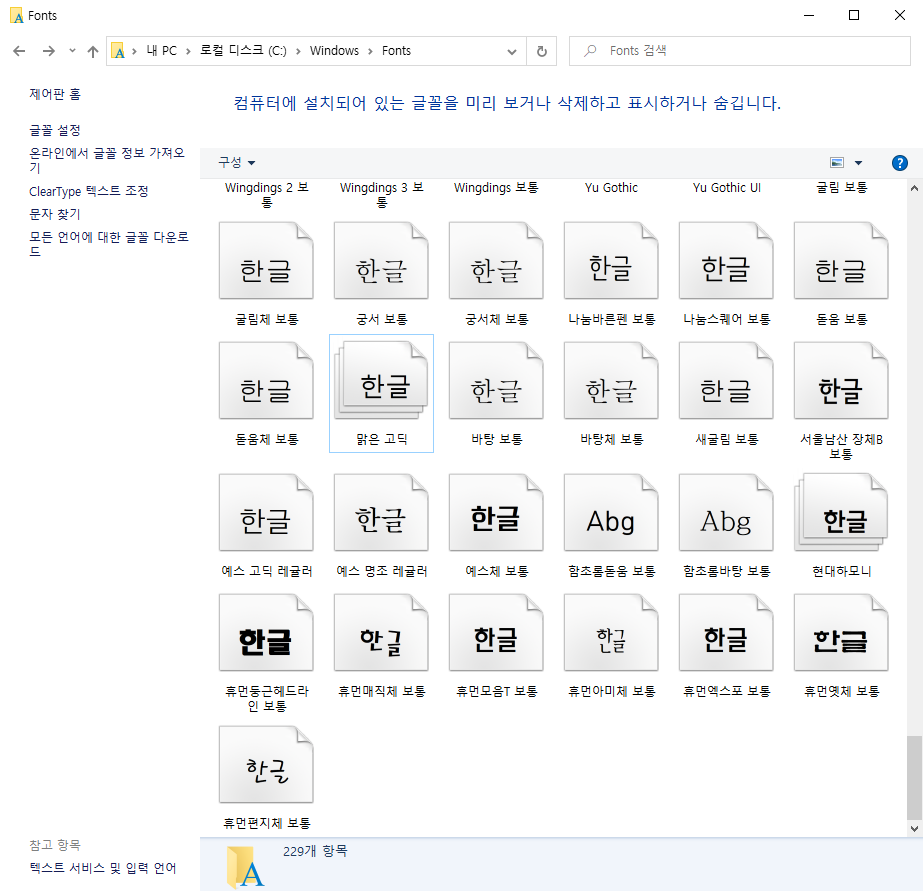The image size is (923, 891).
Task: Select the 예스체 보통 font icon
Action: click(x=496, y=513)
